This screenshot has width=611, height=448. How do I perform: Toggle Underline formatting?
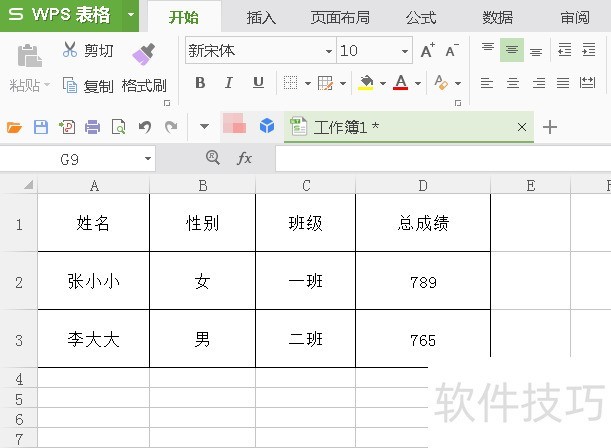(x=258, y=83)
